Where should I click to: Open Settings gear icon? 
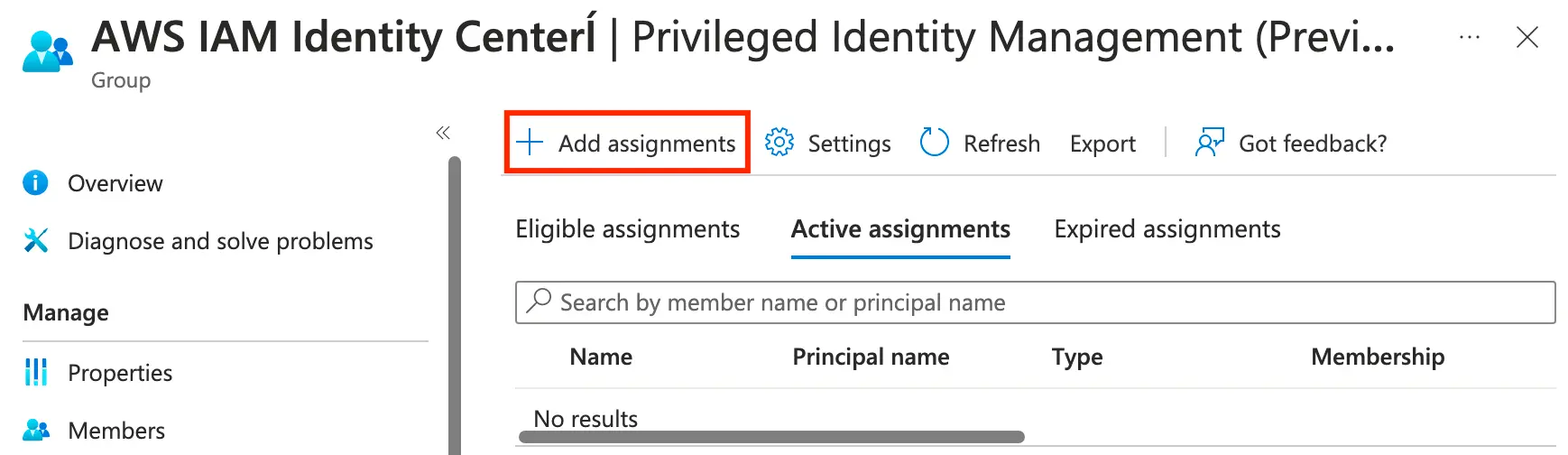pos(779,143)
